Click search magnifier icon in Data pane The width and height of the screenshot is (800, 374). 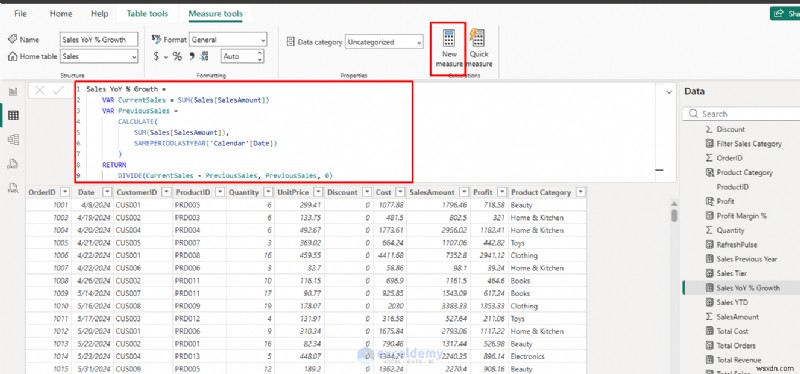point(693,114)
